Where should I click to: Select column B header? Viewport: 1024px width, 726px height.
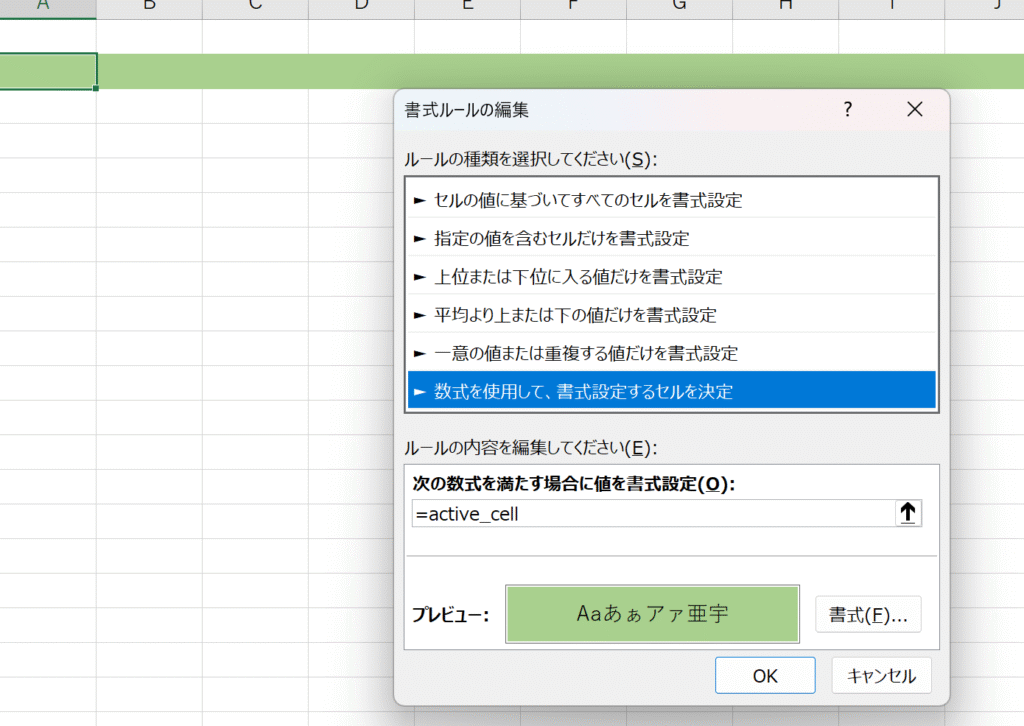click(149, 8)
